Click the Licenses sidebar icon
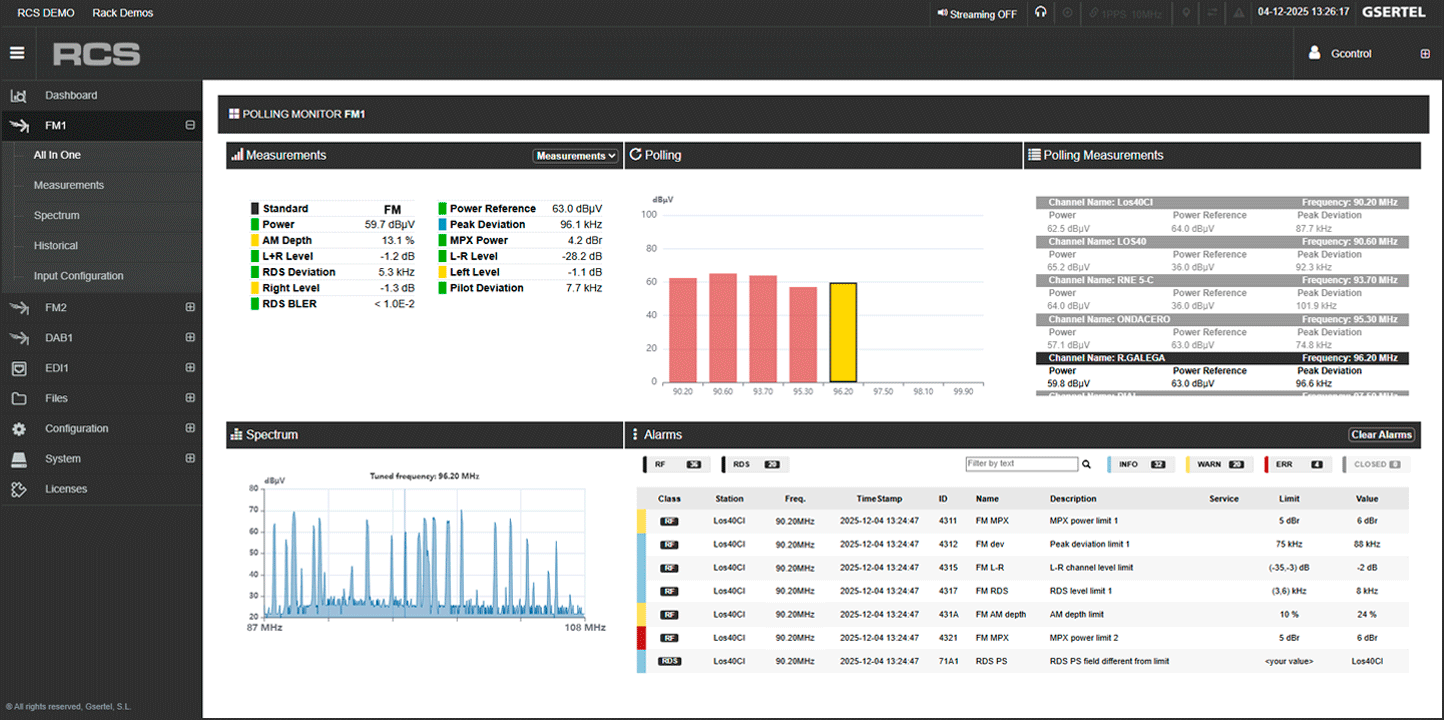 click(x=18, y=489)
